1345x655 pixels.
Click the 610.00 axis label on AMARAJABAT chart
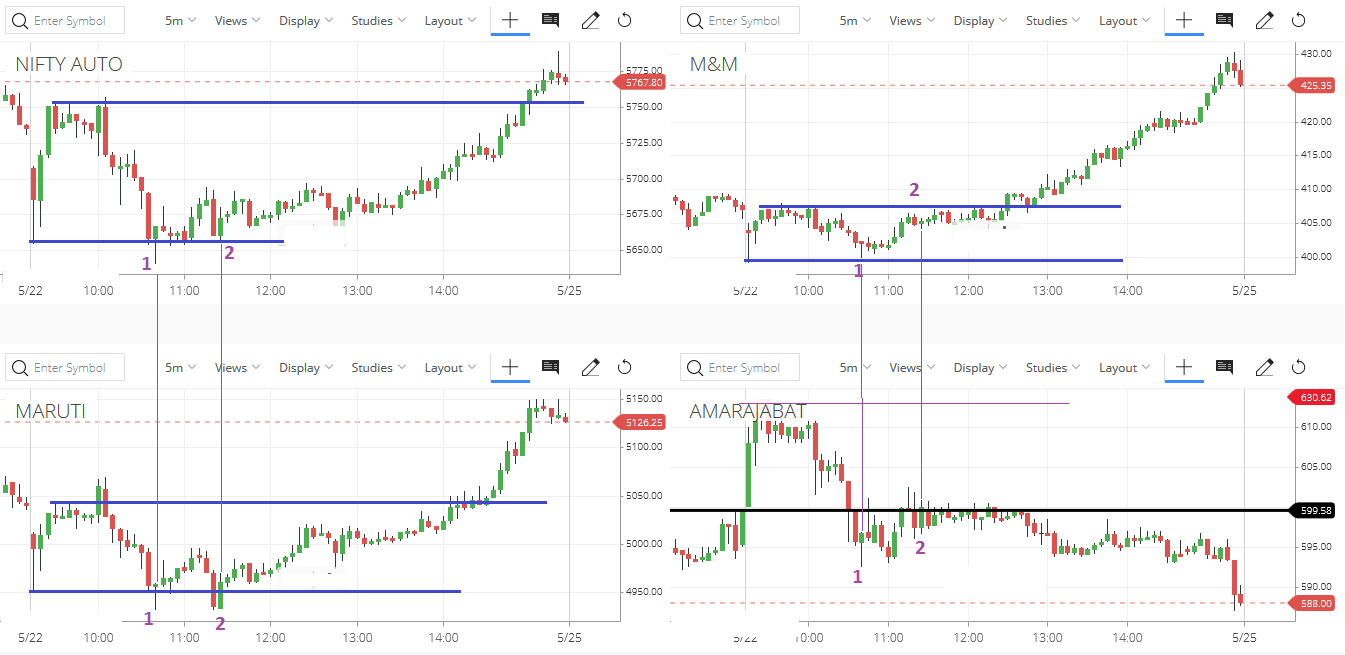coord(1315,426)
